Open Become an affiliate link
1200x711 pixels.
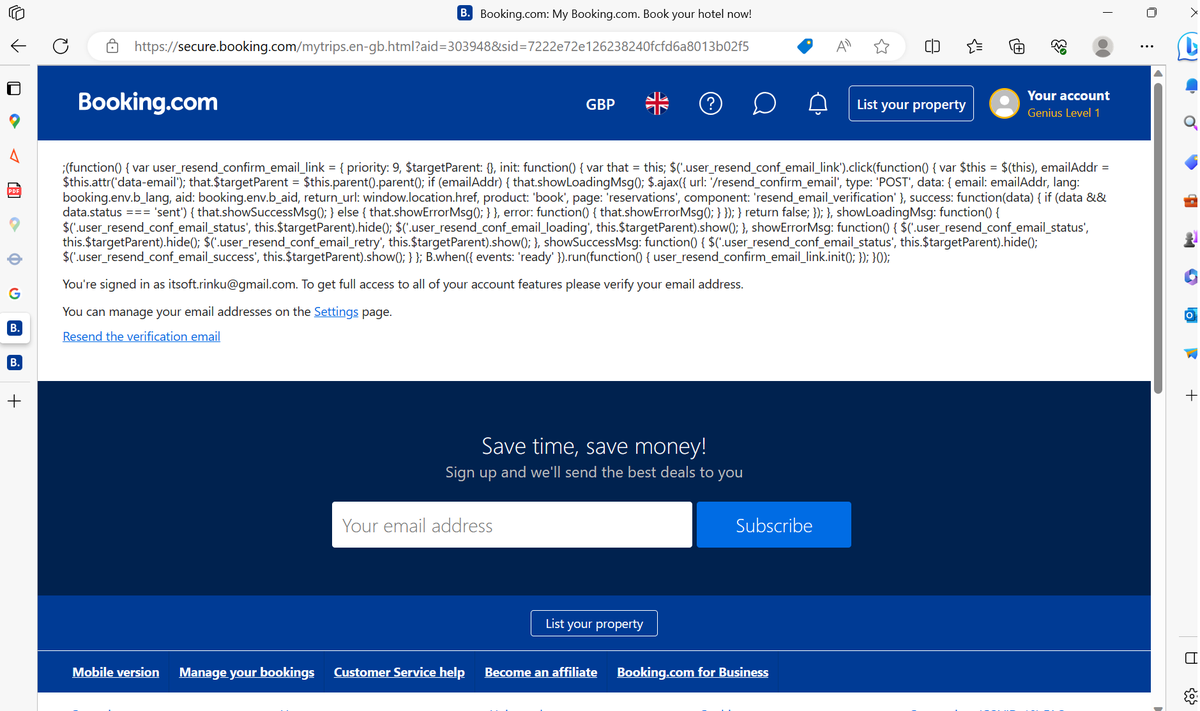541,672
